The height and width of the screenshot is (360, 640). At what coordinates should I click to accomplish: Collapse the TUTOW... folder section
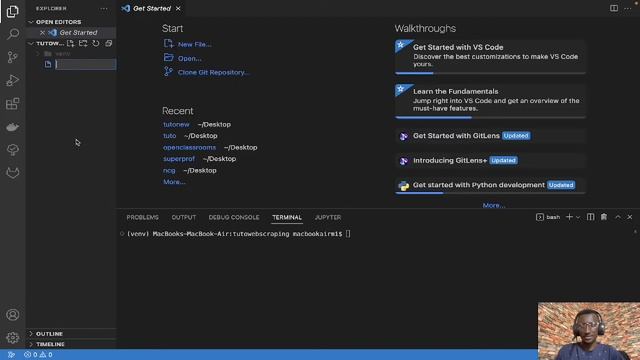coord(46,43)
